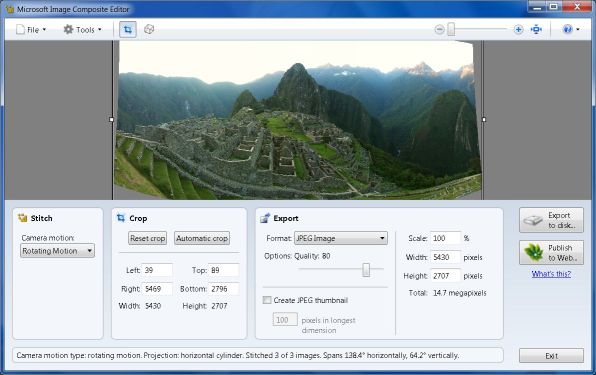Click the Scale percentage input field
This screenshot has height=375, width=596.
(445, 238)
